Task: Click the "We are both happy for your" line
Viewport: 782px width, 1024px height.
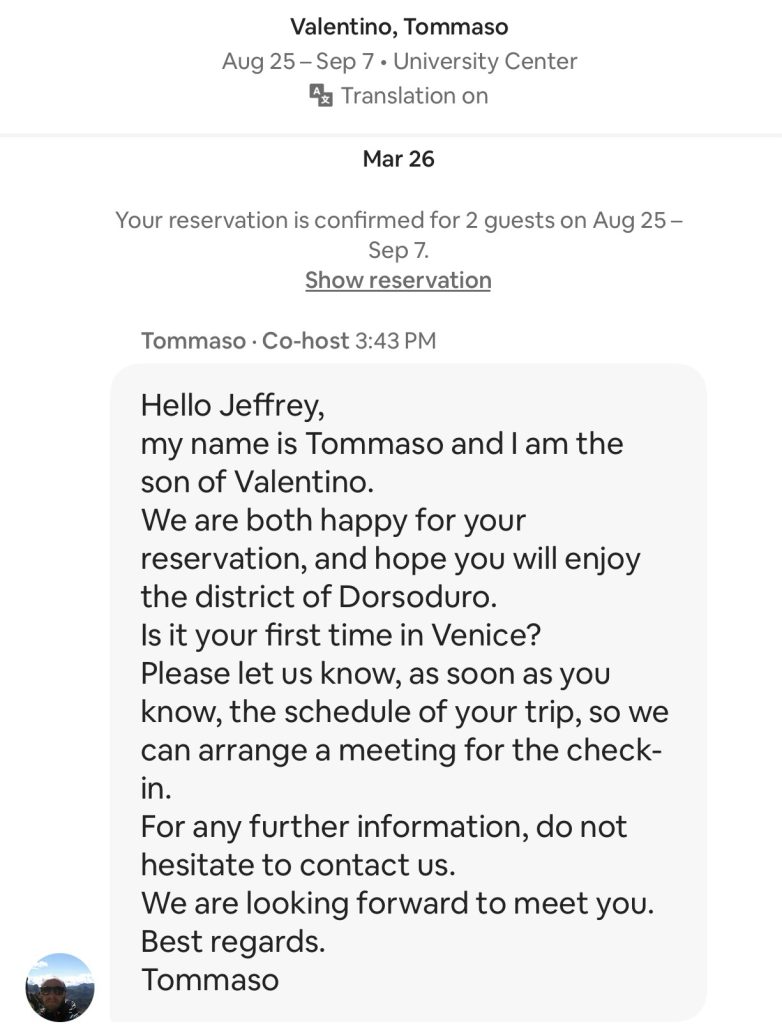Action: pyautogui.click(x=333, y=520)
